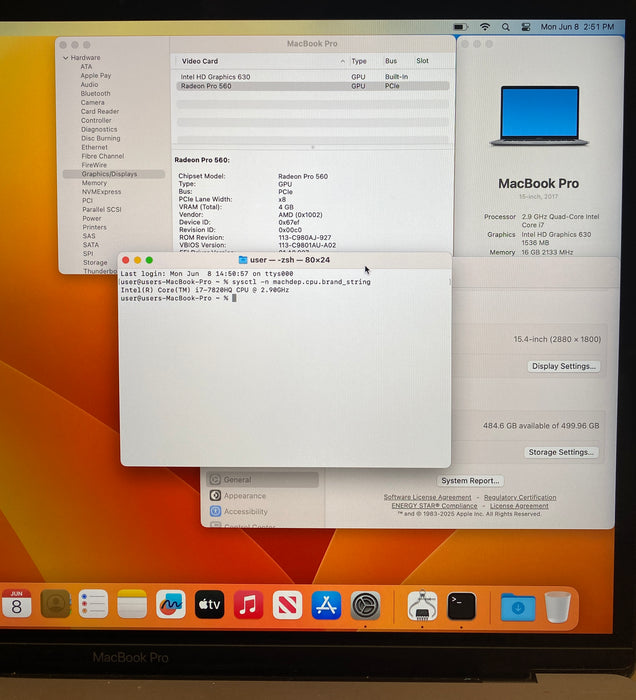The height and width of the screenshot is (700, 636).
Task: Open Spotlight search in menu bar
Action: point(506,27)
